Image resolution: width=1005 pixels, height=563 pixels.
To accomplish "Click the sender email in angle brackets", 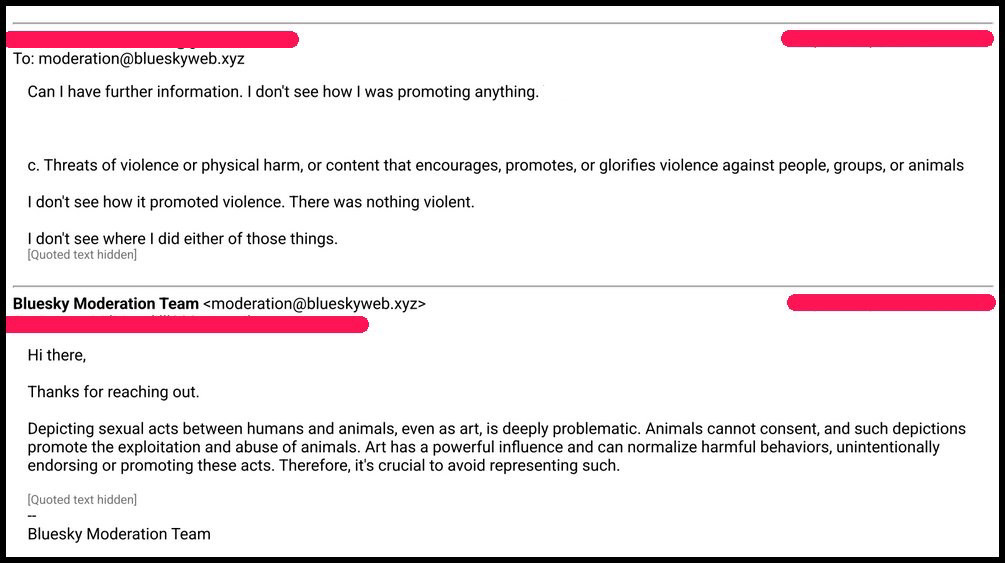I will coord(314,303).
